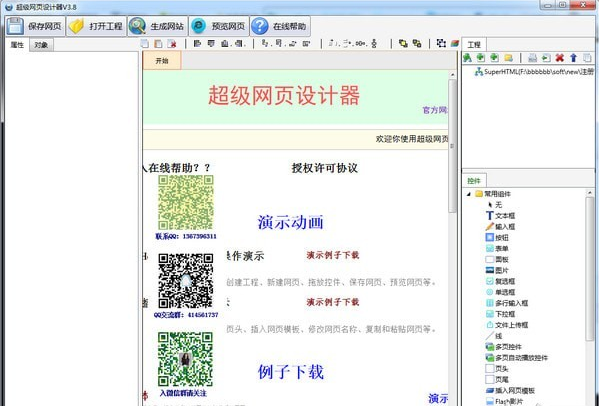
Task: Click the delete page icon with red X
Action: pyautogui.click(x=172, y=44)
